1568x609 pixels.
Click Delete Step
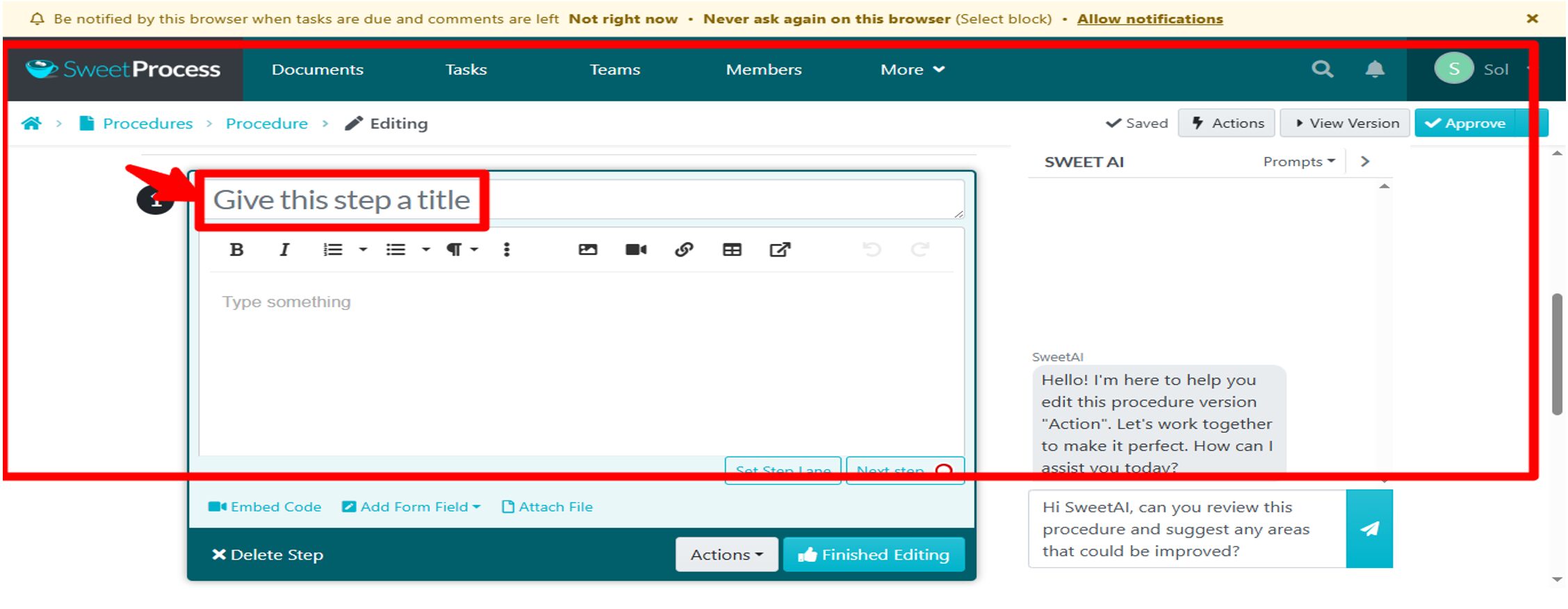tap(268, 555)
